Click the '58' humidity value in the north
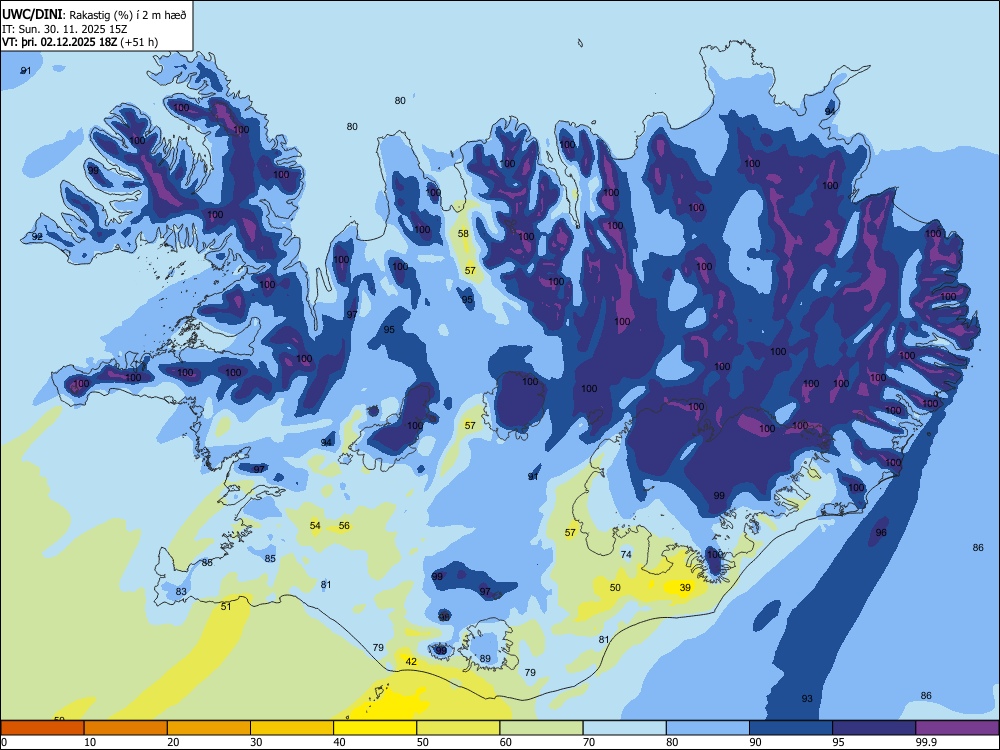Viewport: 1000px width, 750px height. pos(463,233)
